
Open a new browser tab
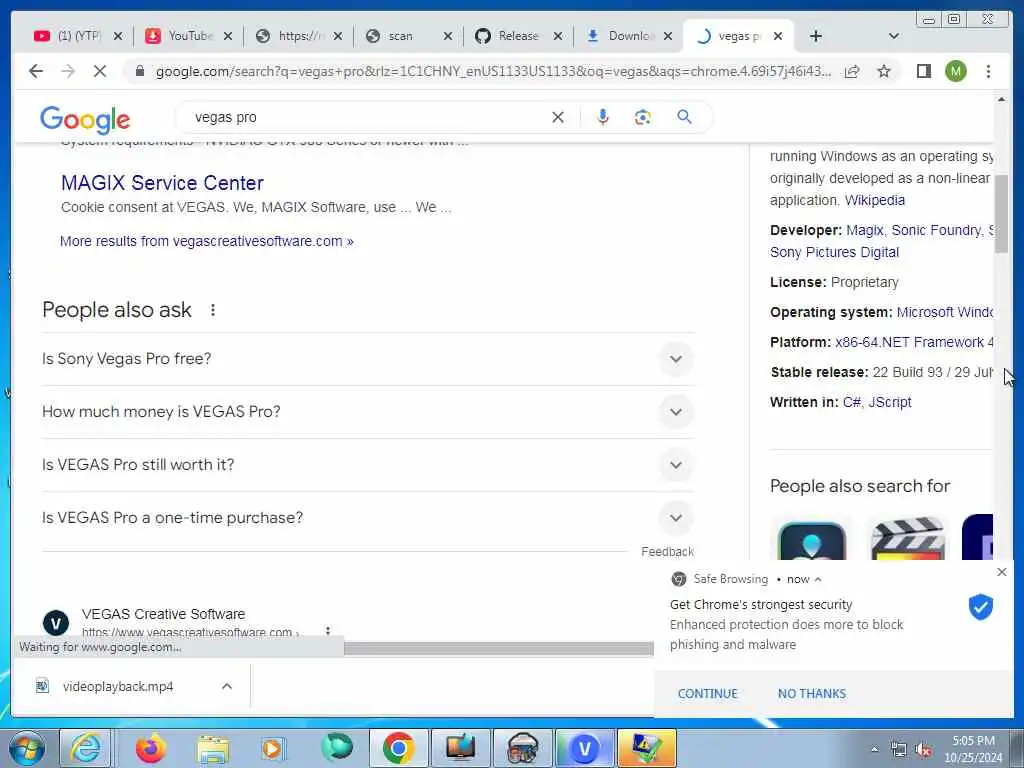[816, 36]
